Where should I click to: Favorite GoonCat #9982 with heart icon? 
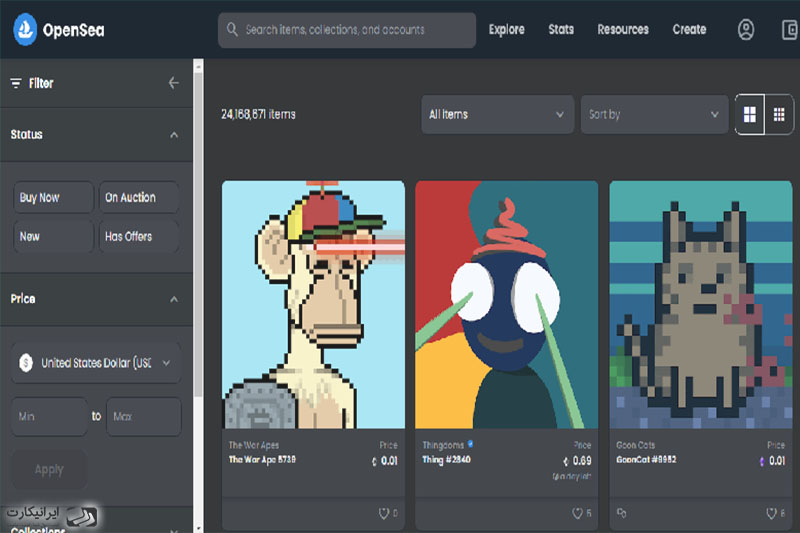(771, 513)
